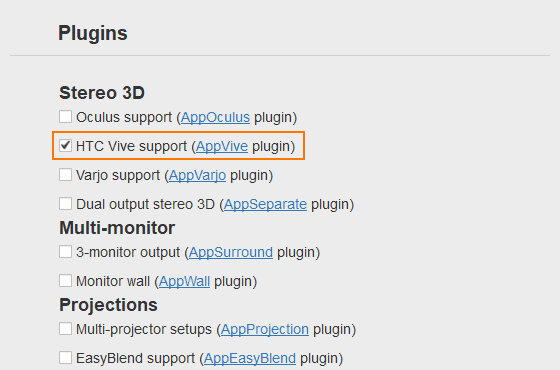Click the AppWall link
The image size is (560, 370).
[184, 281]
